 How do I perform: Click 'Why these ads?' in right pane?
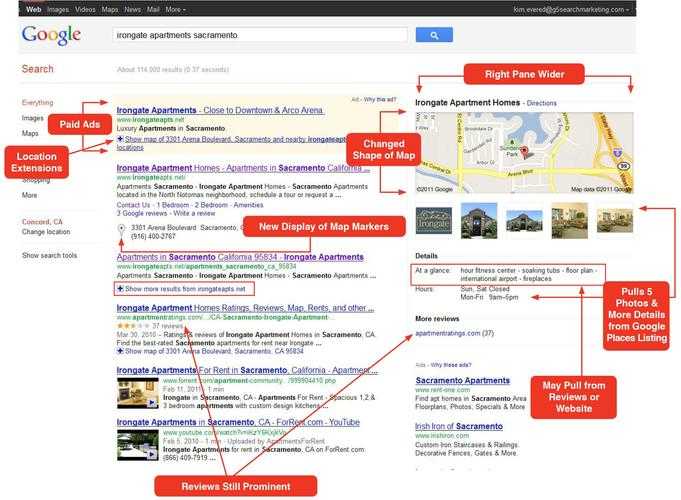(x=451, y=365)
